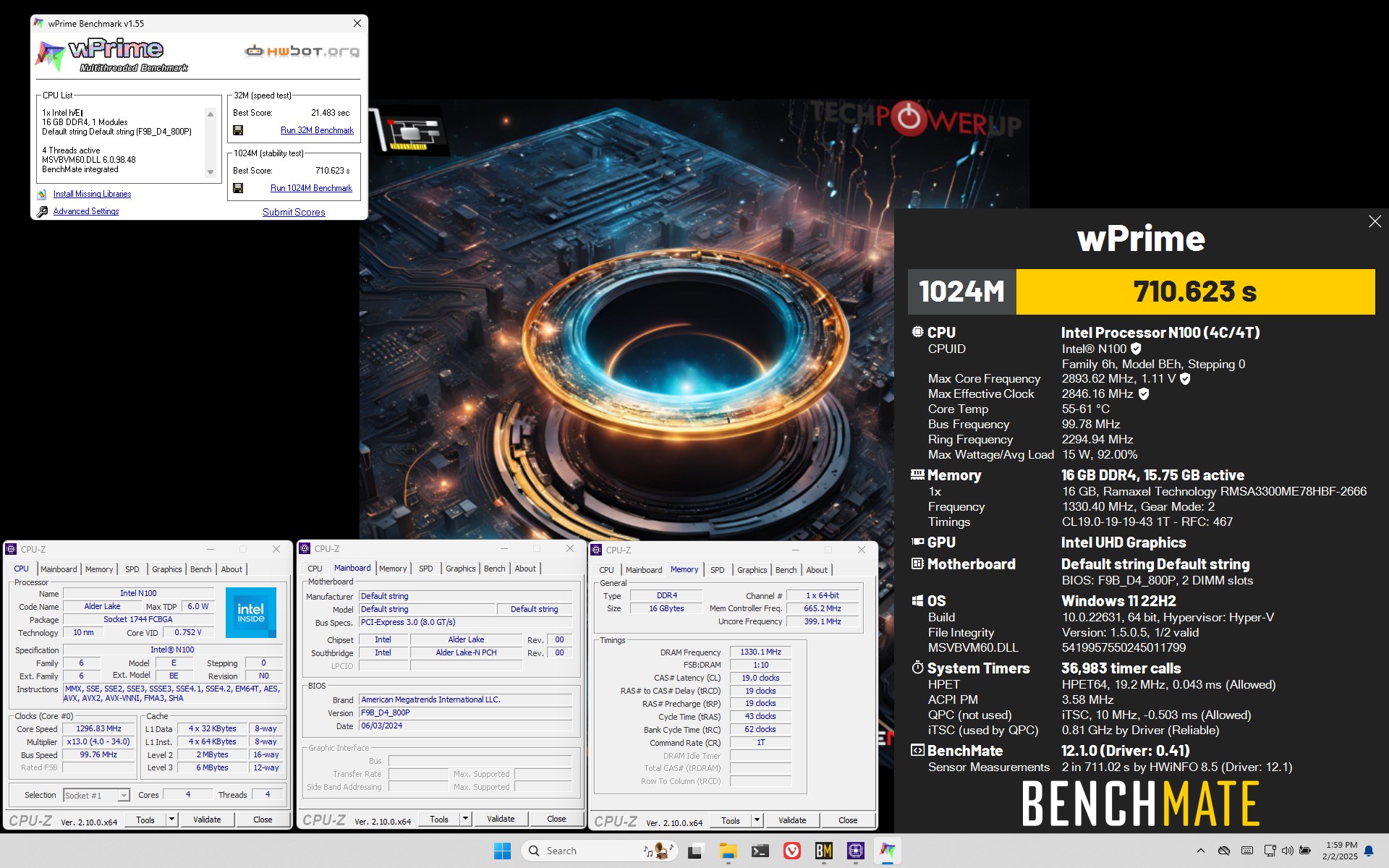Screen dimensions: 1389x868
Task: Click the Tools button in the left CPU-Z window
Action: click(x=145, y=820)
